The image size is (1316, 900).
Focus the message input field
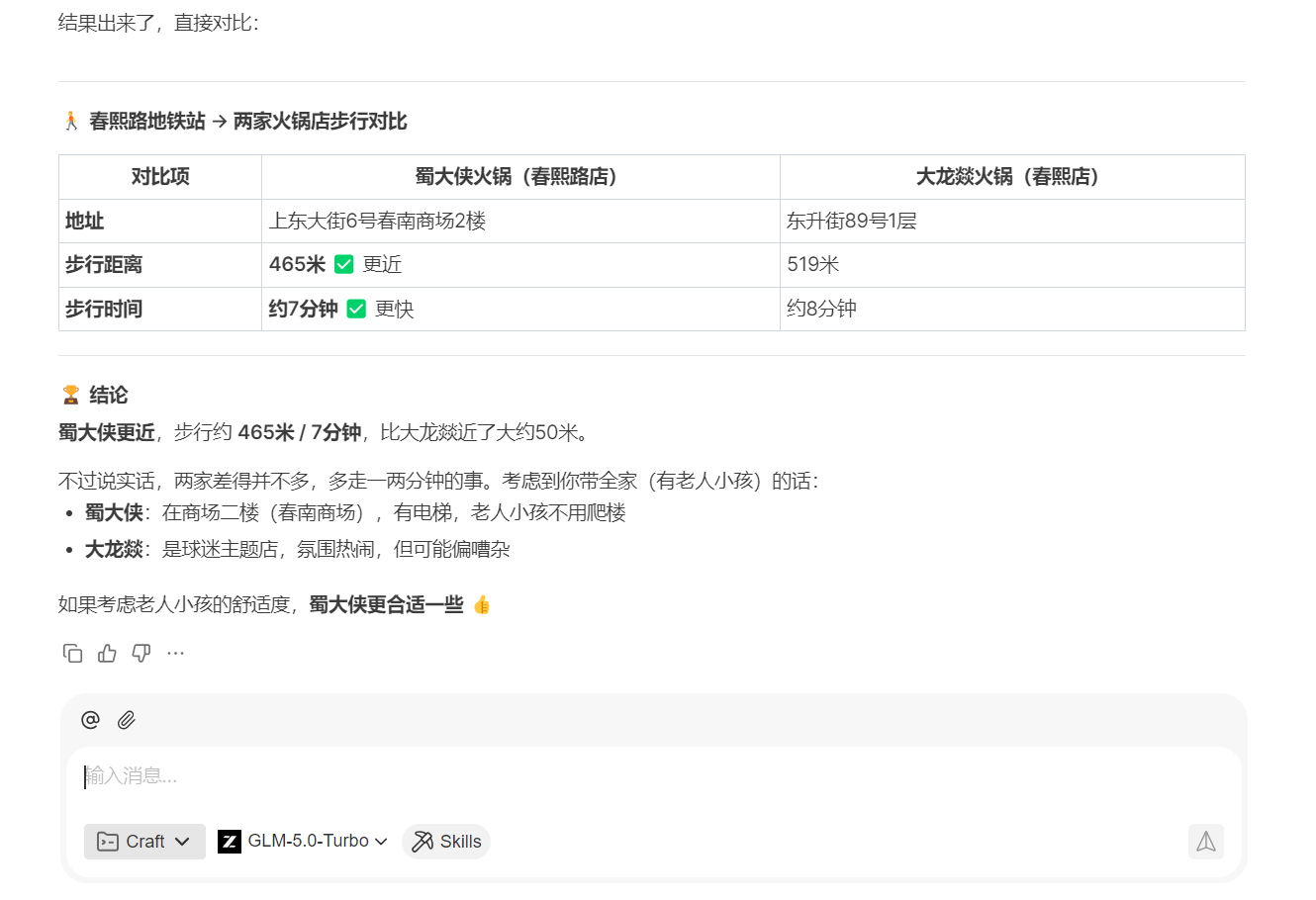tap(653, 776)
